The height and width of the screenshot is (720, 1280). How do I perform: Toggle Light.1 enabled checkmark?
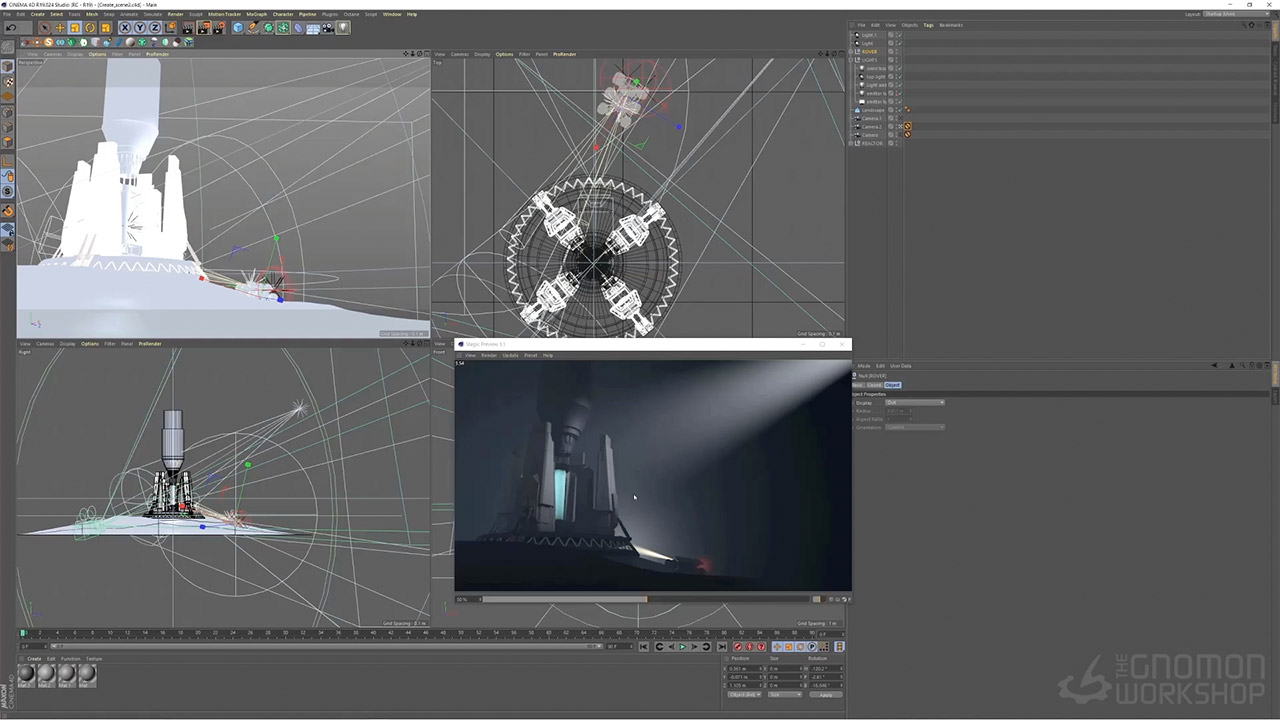coord(900,35)
